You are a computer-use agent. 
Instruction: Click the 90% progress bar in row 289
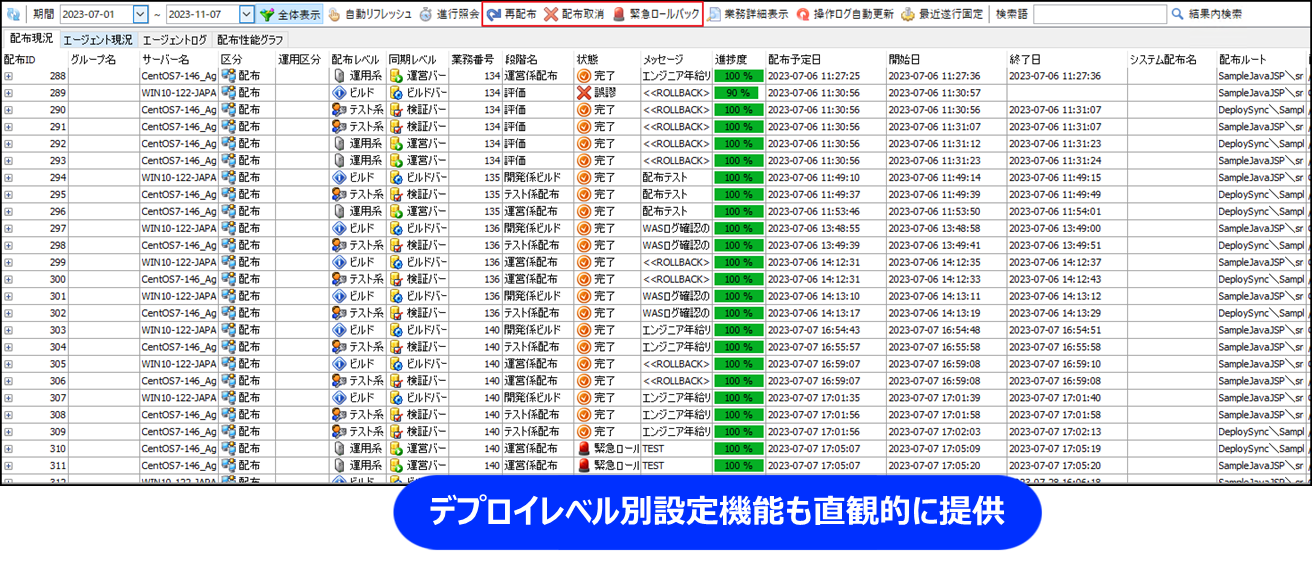tap(736, 93)
